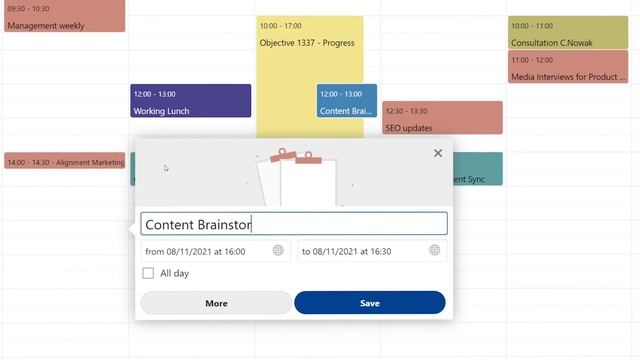
Task: Open the end date field to 08/11/2021 at 16:30
Action: point(372,251)
